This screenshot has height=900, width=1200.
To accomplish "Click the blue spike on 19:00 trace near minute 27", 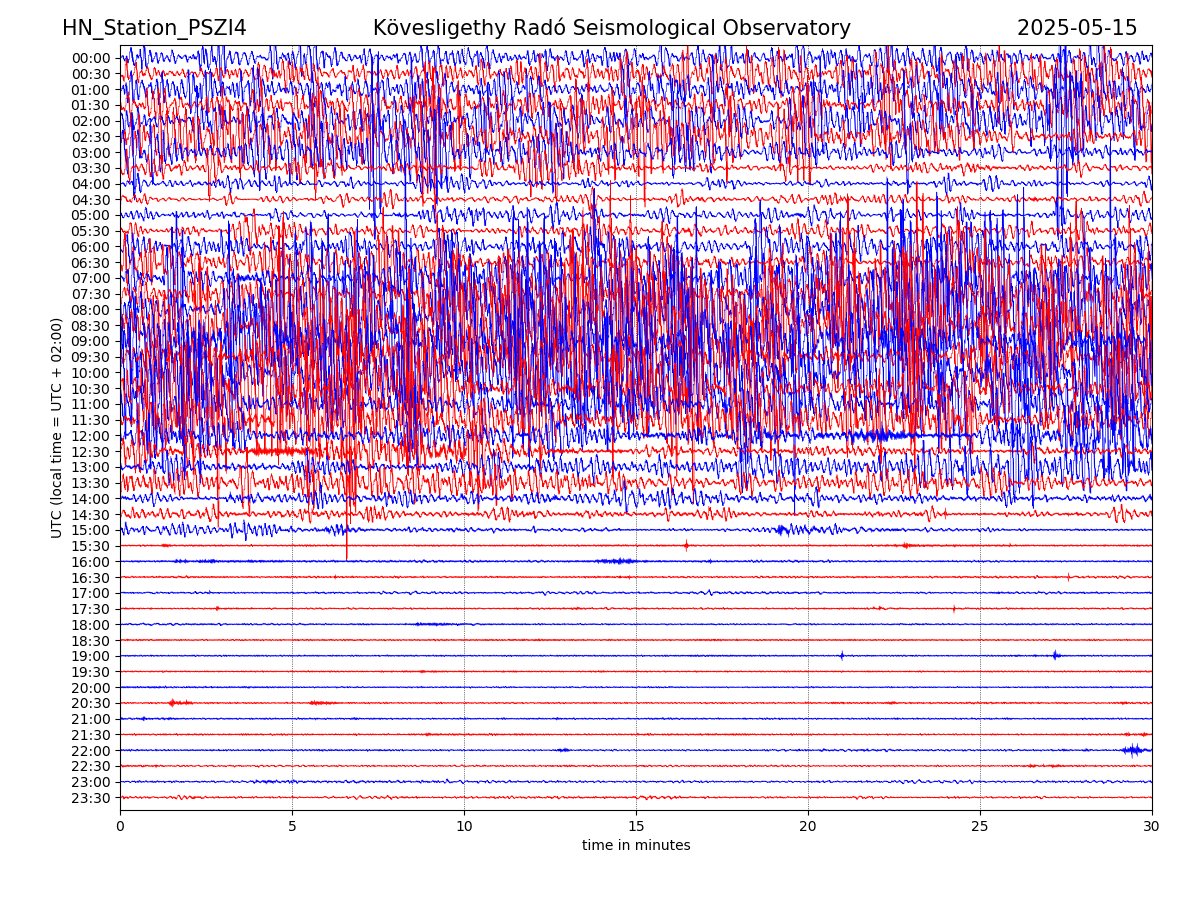I will 1056,655.
